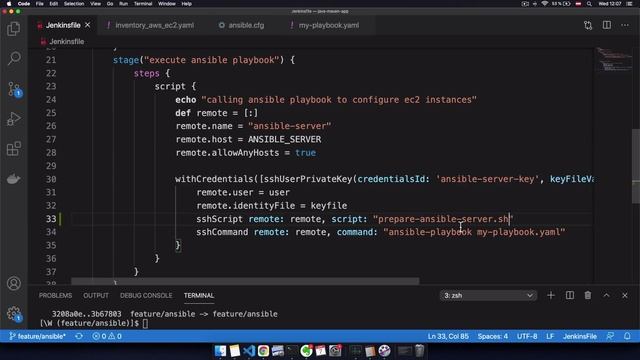Click Ln 33, Col 85 in status bar

tap(448, 336)
